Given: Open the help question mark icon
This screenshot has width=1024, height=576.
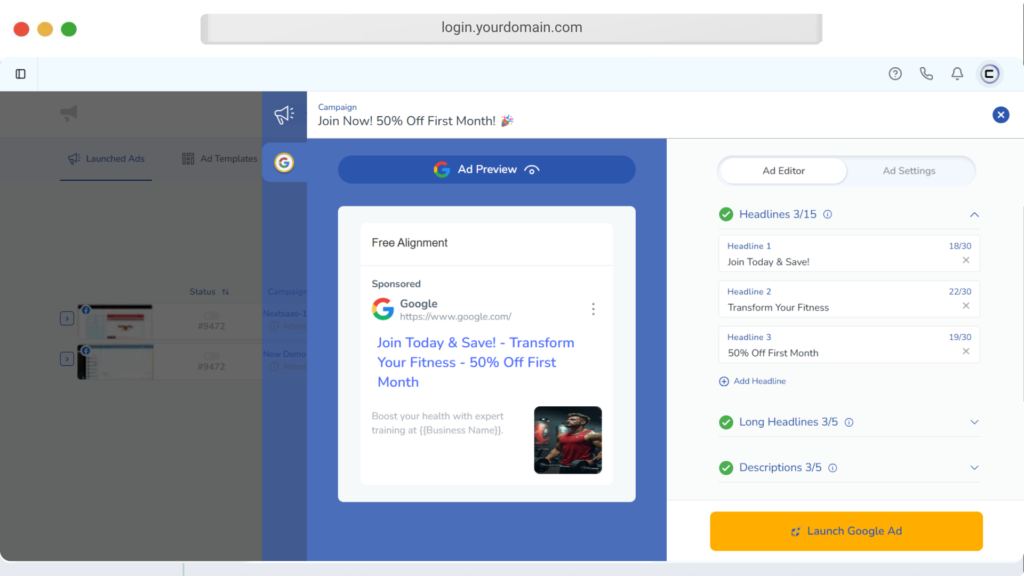Looking at the screenshot, I should tap(895, 74).
